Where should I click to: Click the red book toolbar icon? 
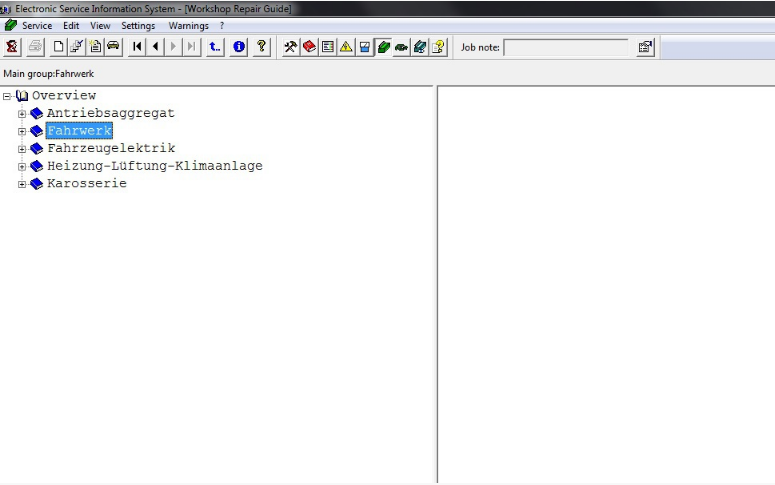pyautogui.click(x=309, y=47)
